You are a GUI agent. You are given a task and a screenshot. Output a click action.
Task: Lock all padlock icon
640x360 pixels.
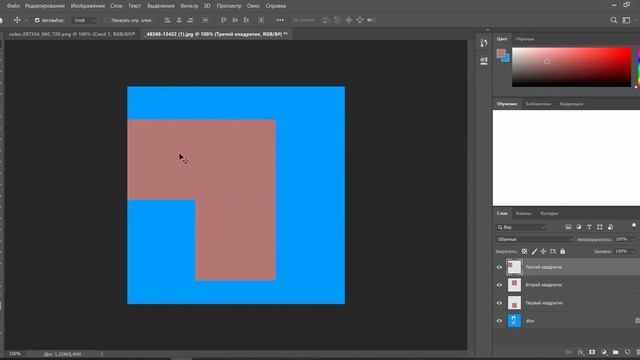[x=563, y=251]
